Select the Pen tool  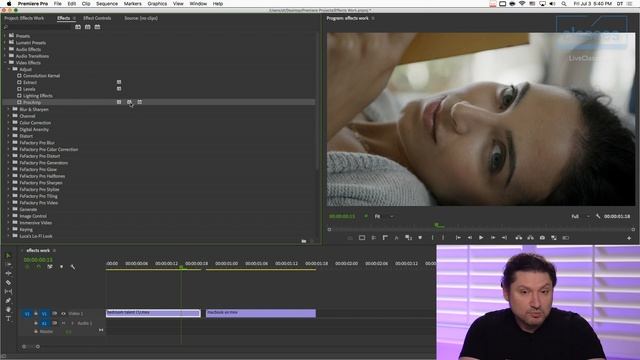(8, 300)
